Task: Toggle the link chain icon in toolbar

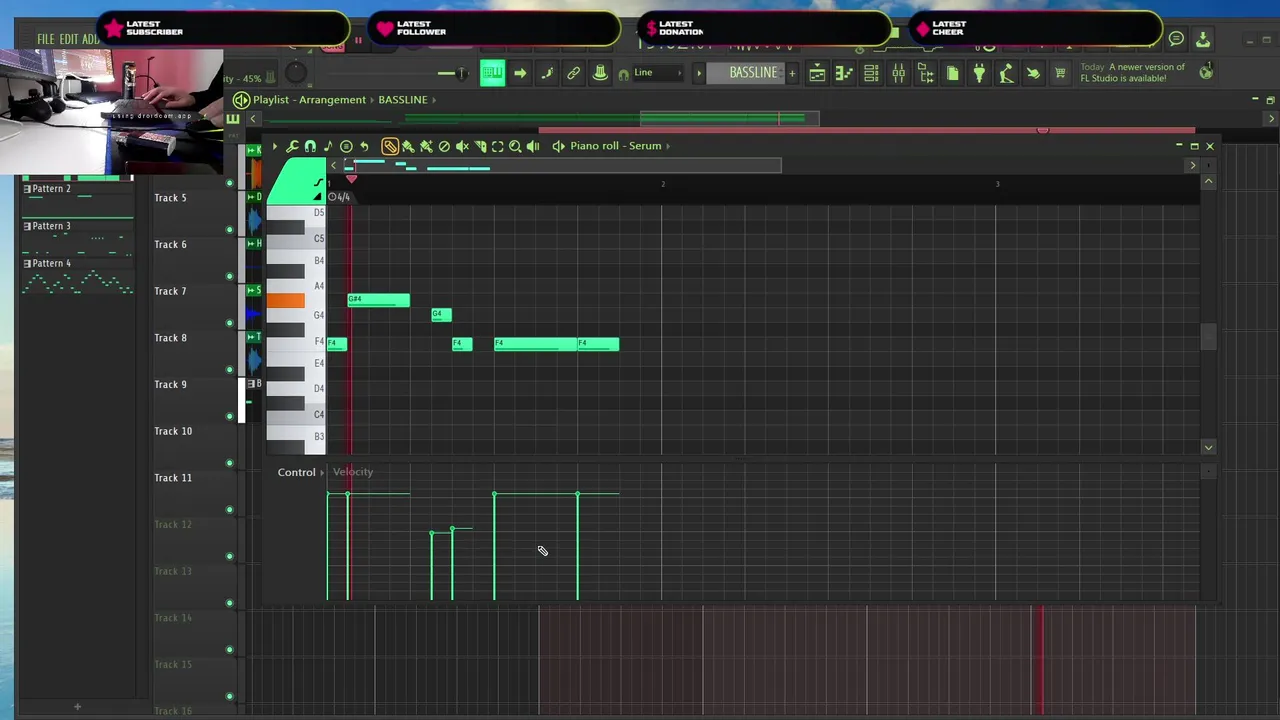Action: [574, 73]
